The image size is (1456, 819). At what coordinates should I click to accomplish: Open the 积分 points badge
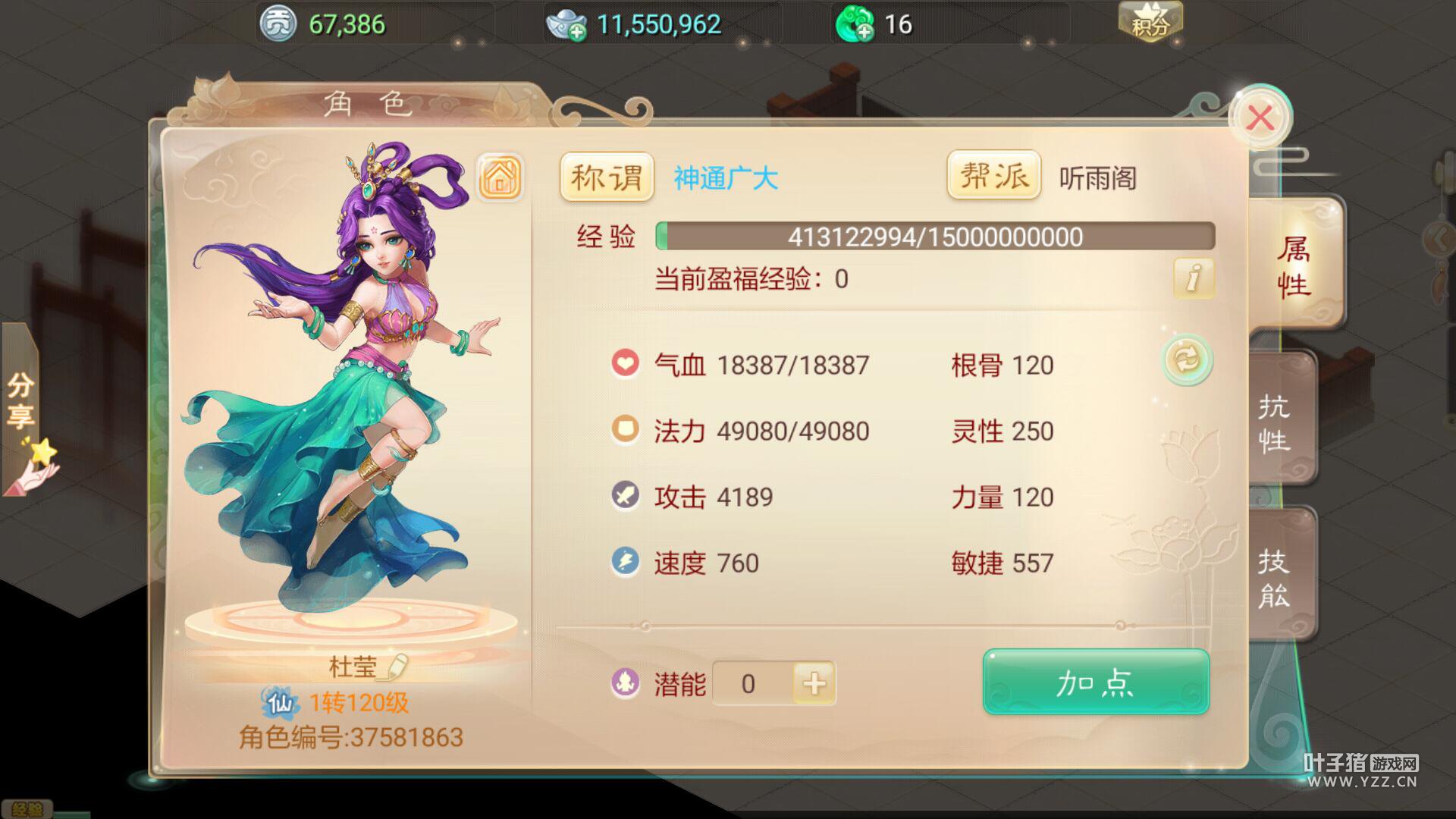coord(1150,21)
